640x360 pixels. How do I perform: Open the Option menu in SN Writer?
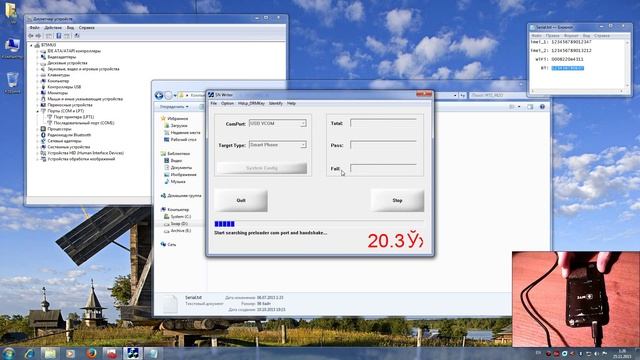227,103
